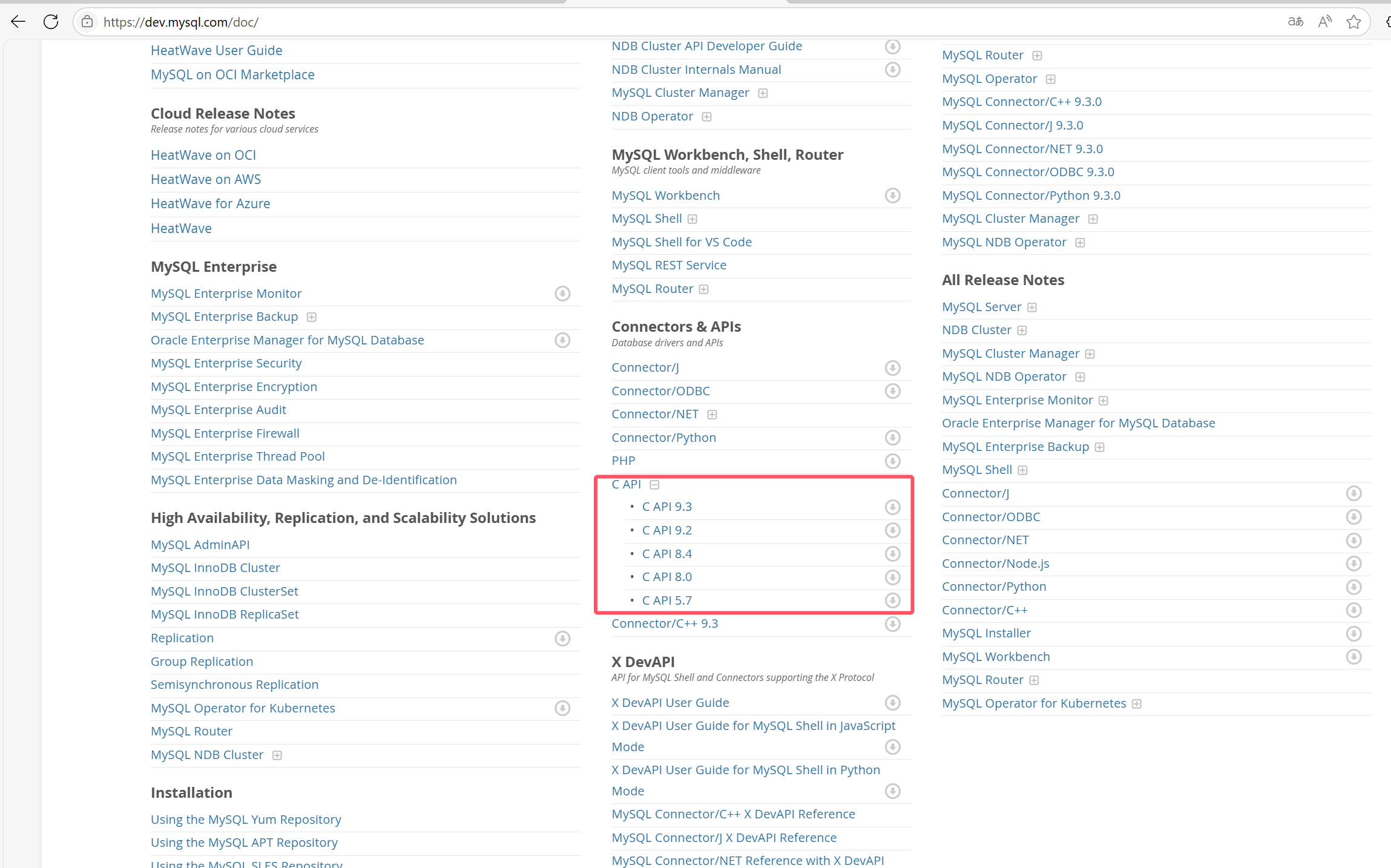Collapse the C API list
The width and height of the screenshot is (1391, 868).
(x=654, y=484)
